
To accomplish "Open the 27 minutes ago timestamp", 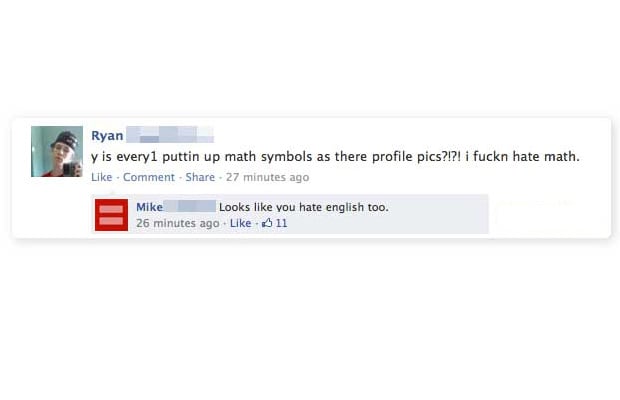I will [267, 177].
